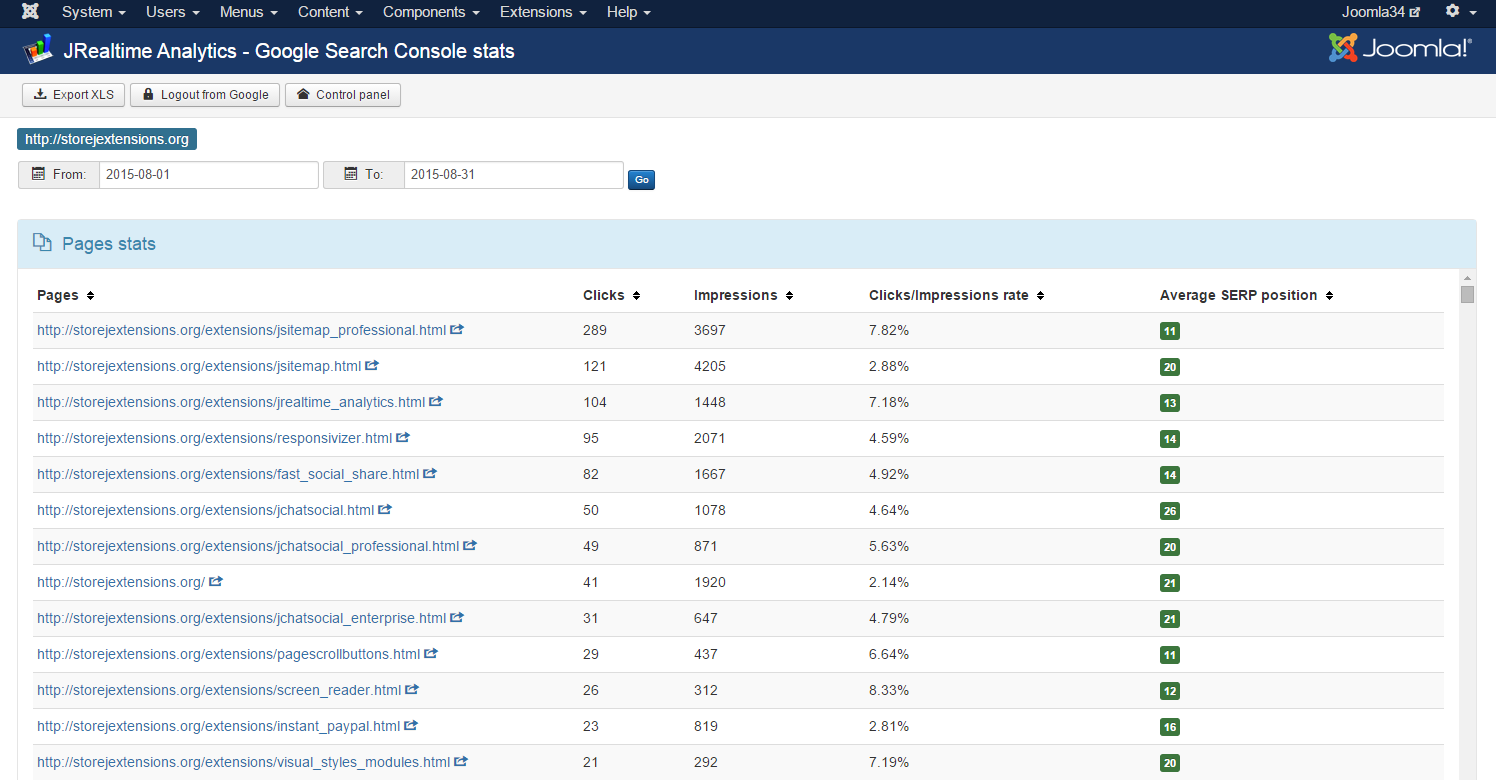
Task: Click SERP position badge 11 for jsitemap_professional
Action: coord(1170,331)
